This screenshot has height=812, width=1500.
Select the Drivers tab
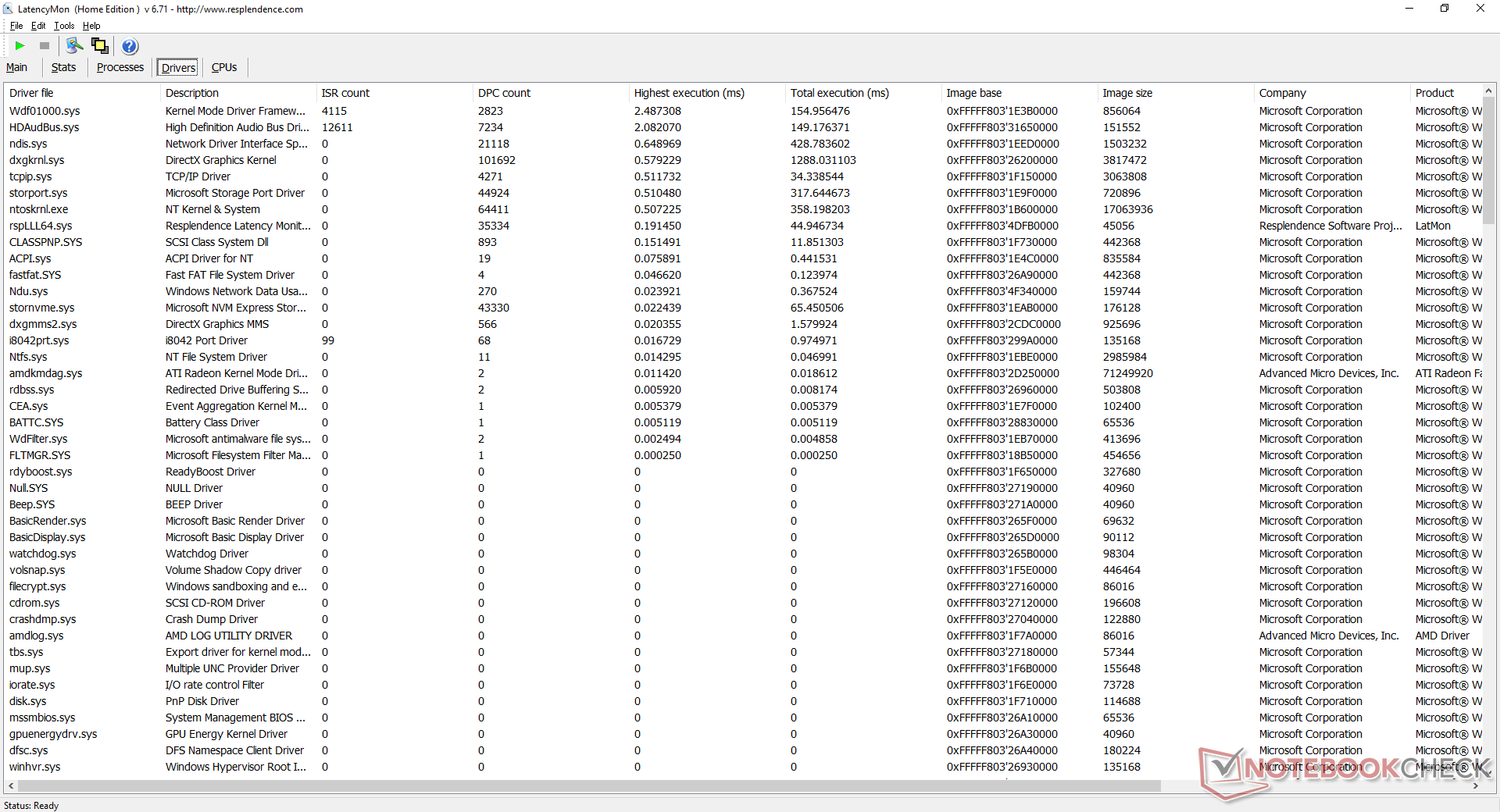point(178,68)
